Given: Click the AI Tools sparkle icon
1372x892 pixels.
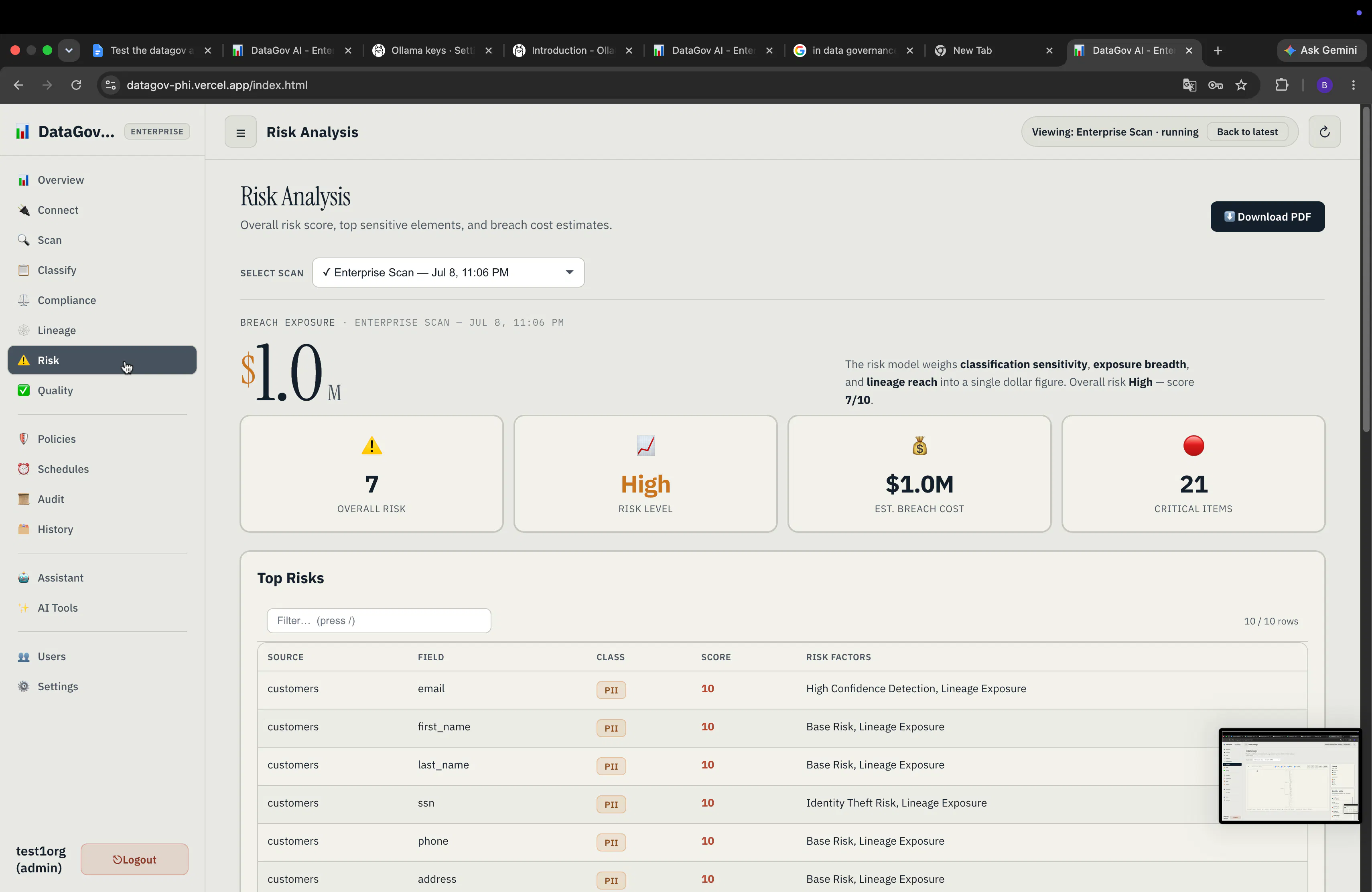Looking at the screenshot, I should [x=24, y=607].
